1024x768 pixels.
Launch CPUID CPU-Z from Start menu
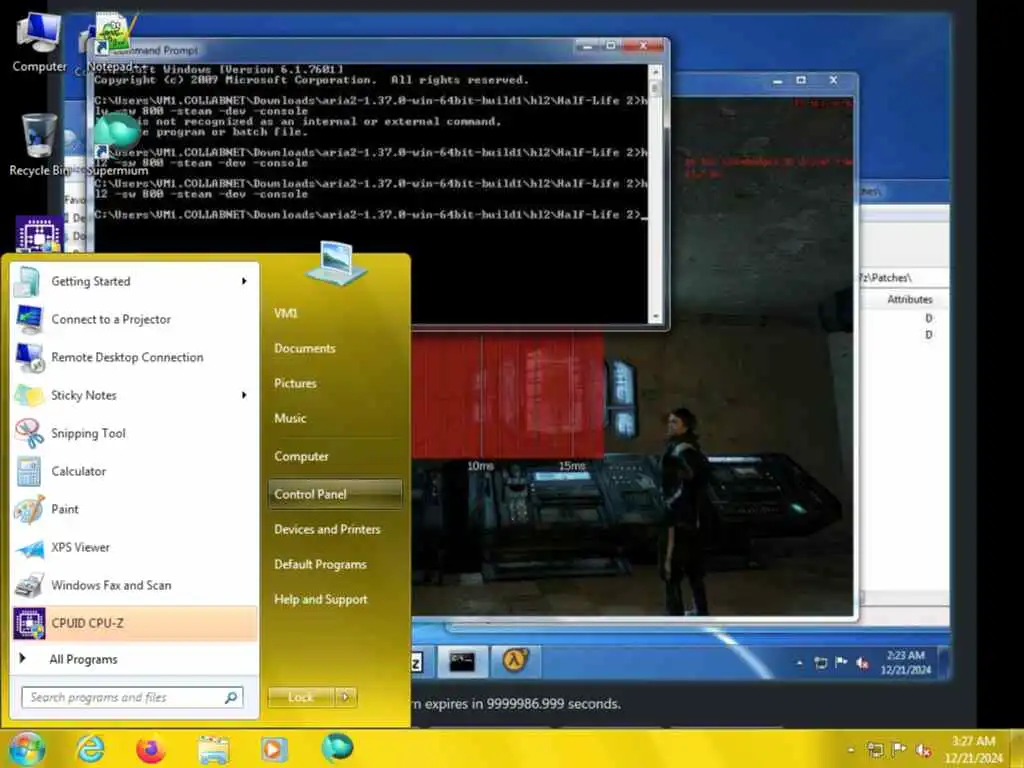tap(134, 623)
